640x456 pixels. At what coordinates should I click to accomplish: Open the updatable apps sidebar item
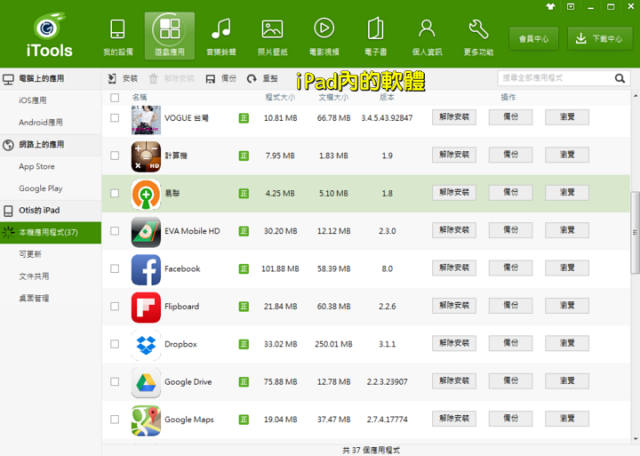pyautogui.click(x=51, y=254)
